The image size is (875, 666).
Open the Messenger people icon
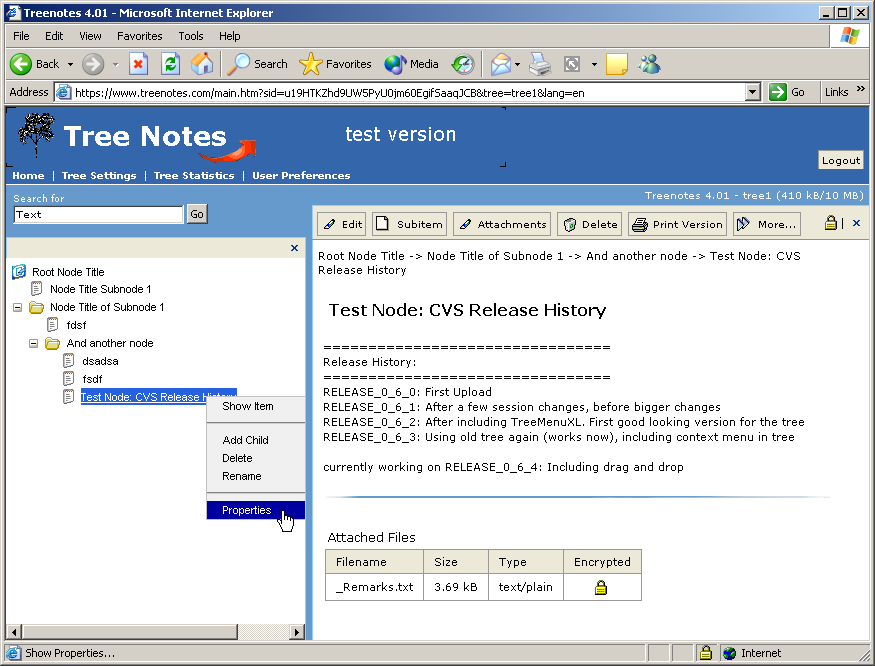click(x=650, y=64)
